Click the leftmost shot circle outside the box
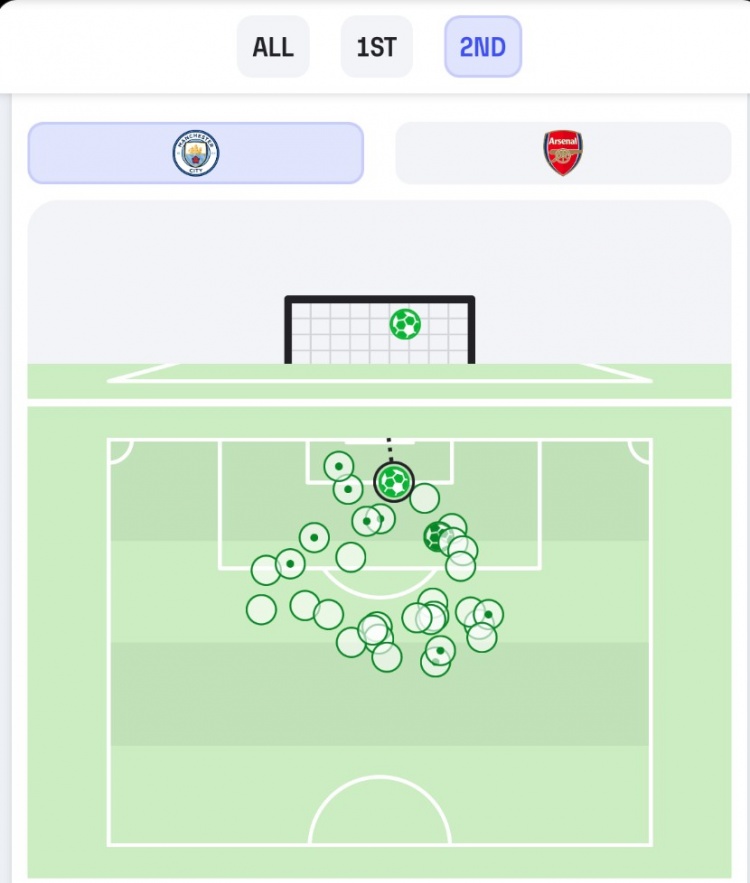The height and width of the screenshot is (883, 750). click(x=261, y=609)
